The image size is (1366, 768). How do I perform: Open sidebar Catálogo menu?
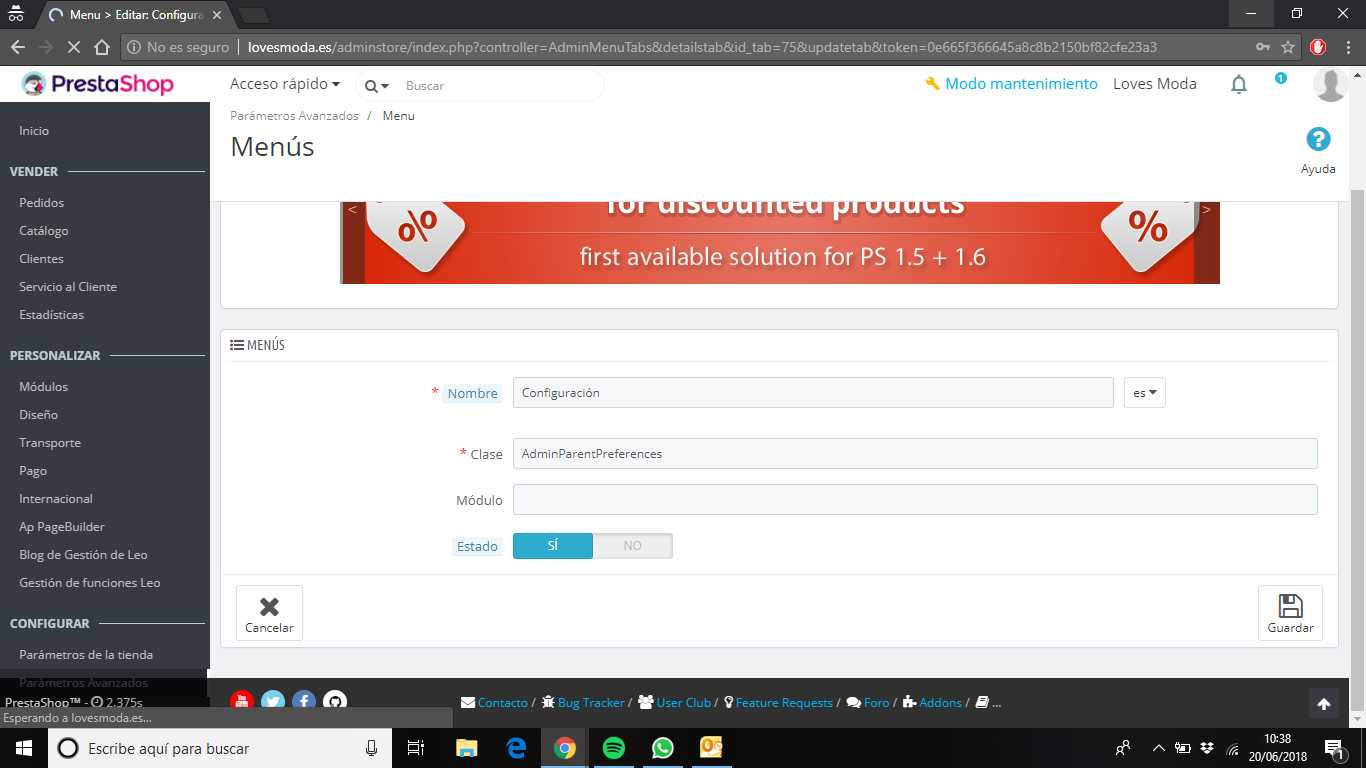click(x=44, y=231)
